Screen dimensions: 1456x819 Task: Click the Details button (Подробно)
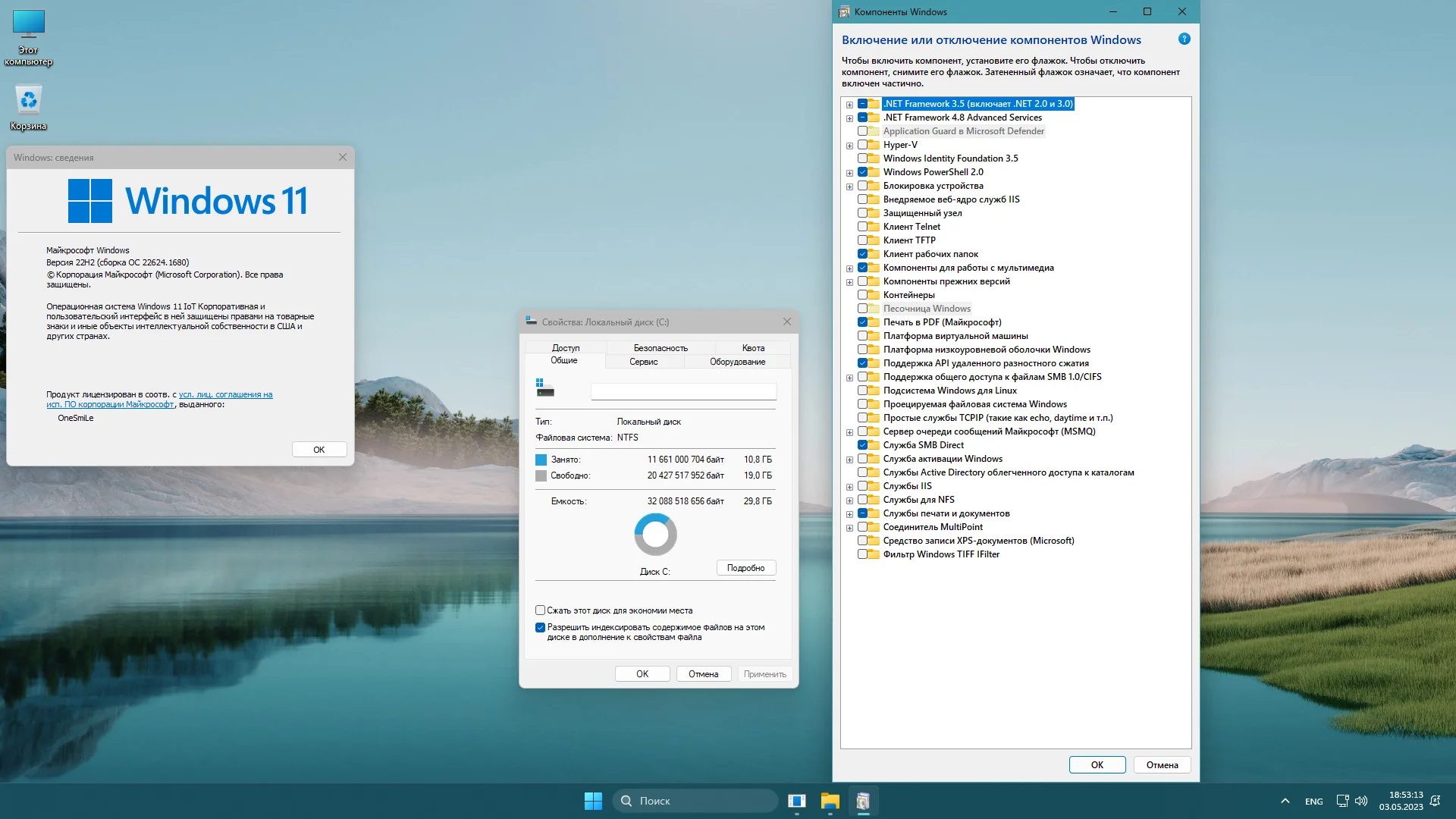[745, 568]
